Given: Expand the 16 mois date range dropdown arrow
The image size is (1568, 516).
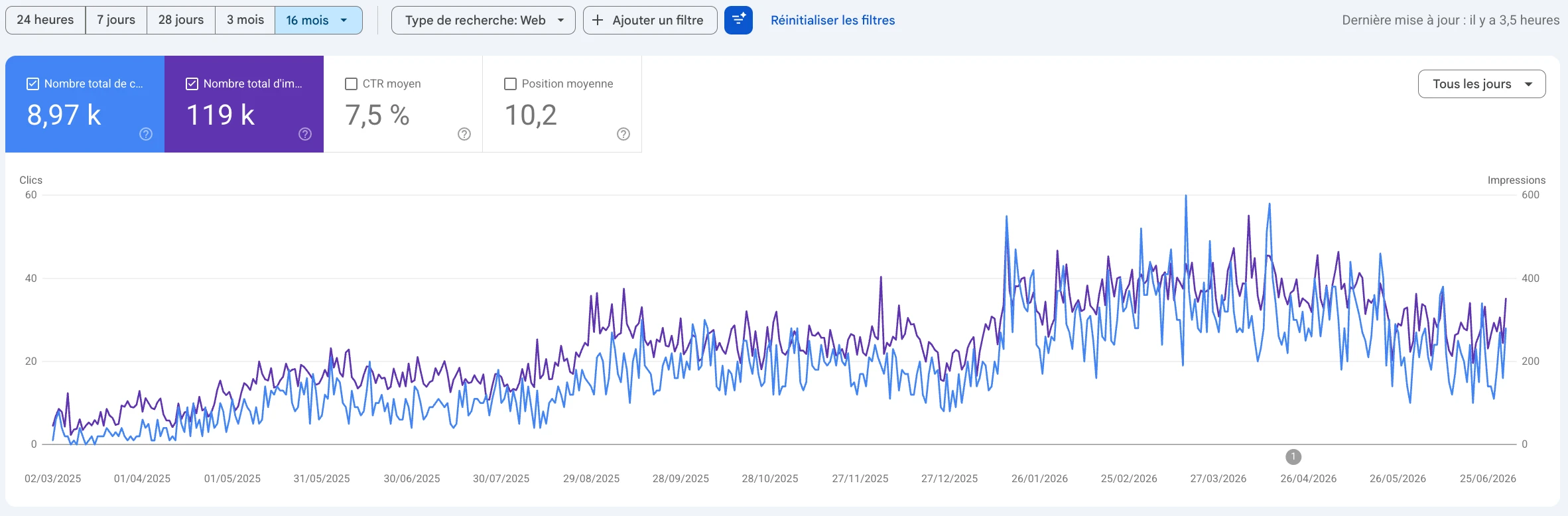Looking at the screenshot, I should [x=344, y=20].
